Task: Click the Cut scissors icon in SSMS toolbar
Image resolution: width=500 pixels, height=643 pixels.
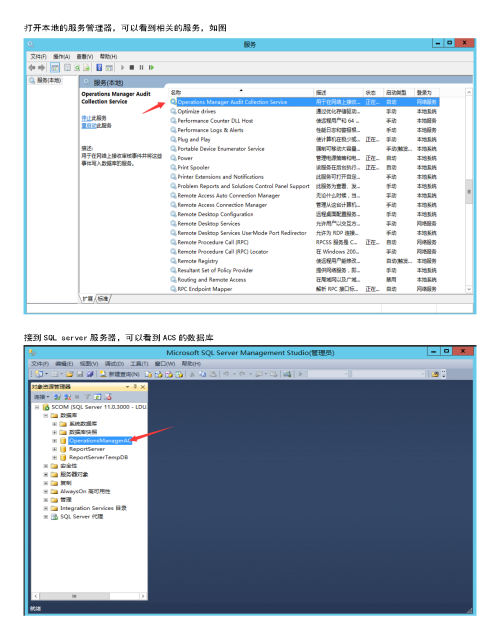Action: pyautogui.click(x=192, y=374)
